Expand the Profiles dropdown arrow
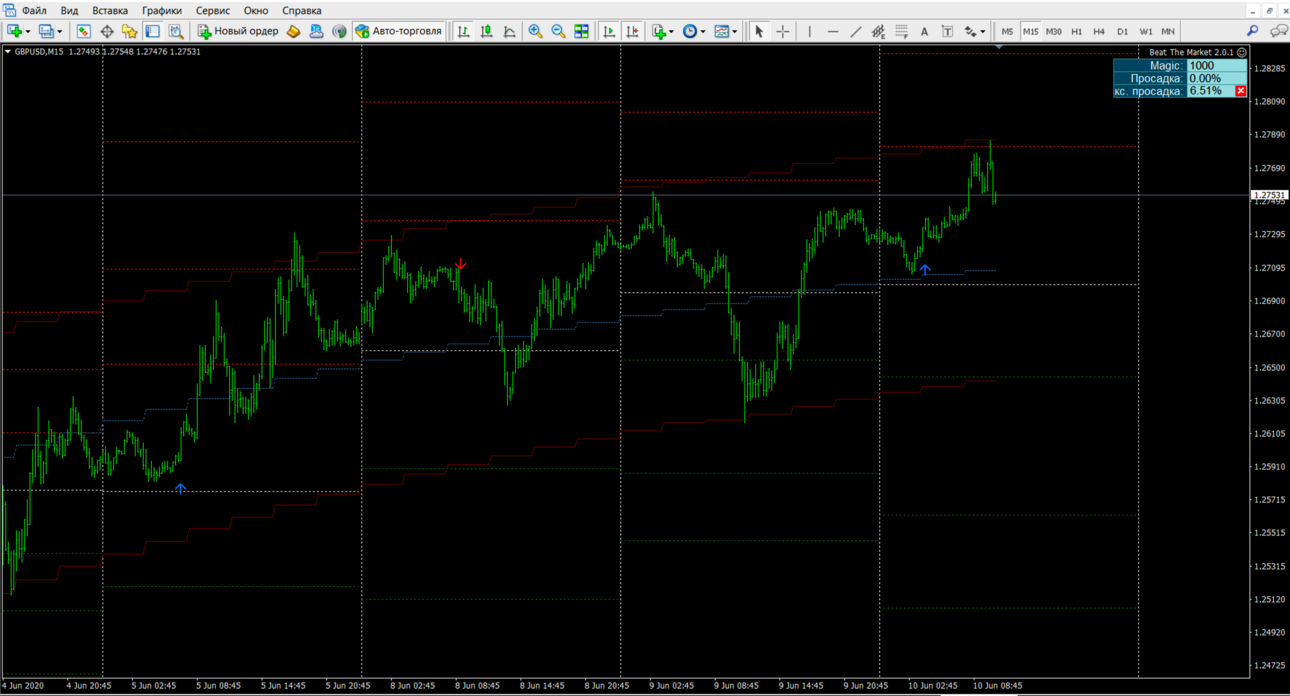The image size is (1290, 696). (x=60, y=31)
